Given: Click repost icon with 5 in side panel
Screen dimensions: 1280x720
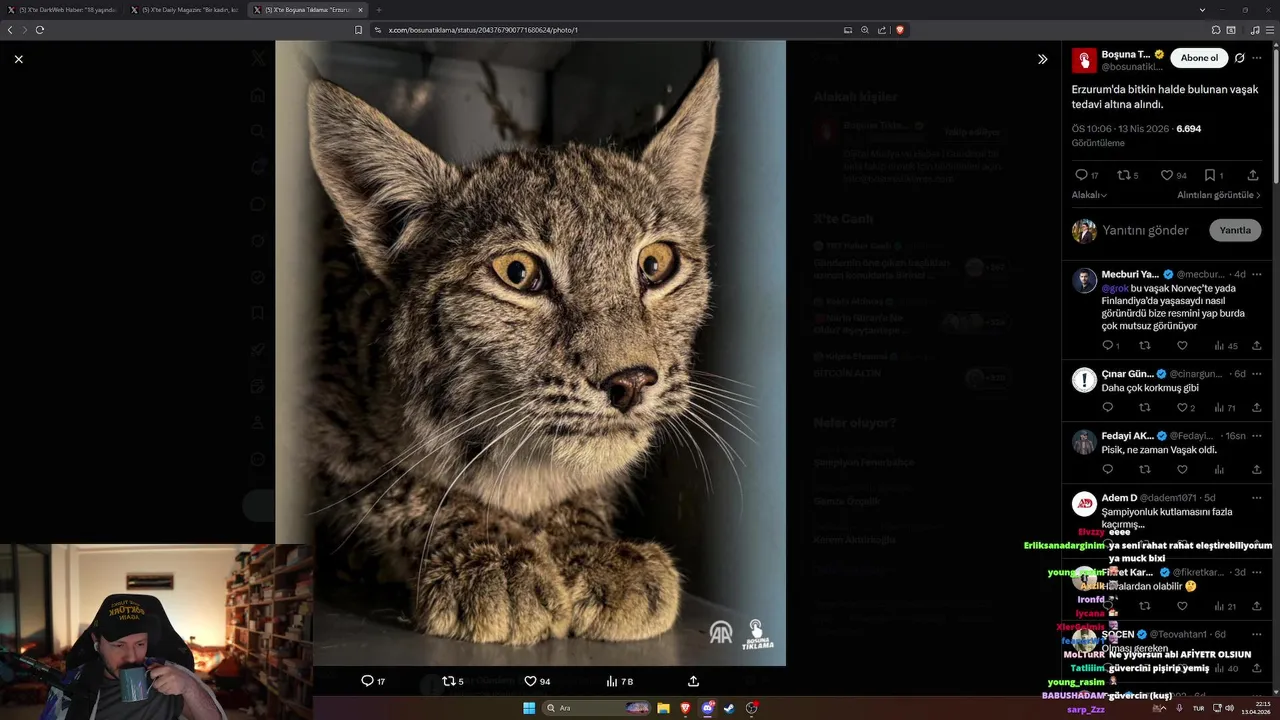Looking at the screenshot, I should point(1128,175).
